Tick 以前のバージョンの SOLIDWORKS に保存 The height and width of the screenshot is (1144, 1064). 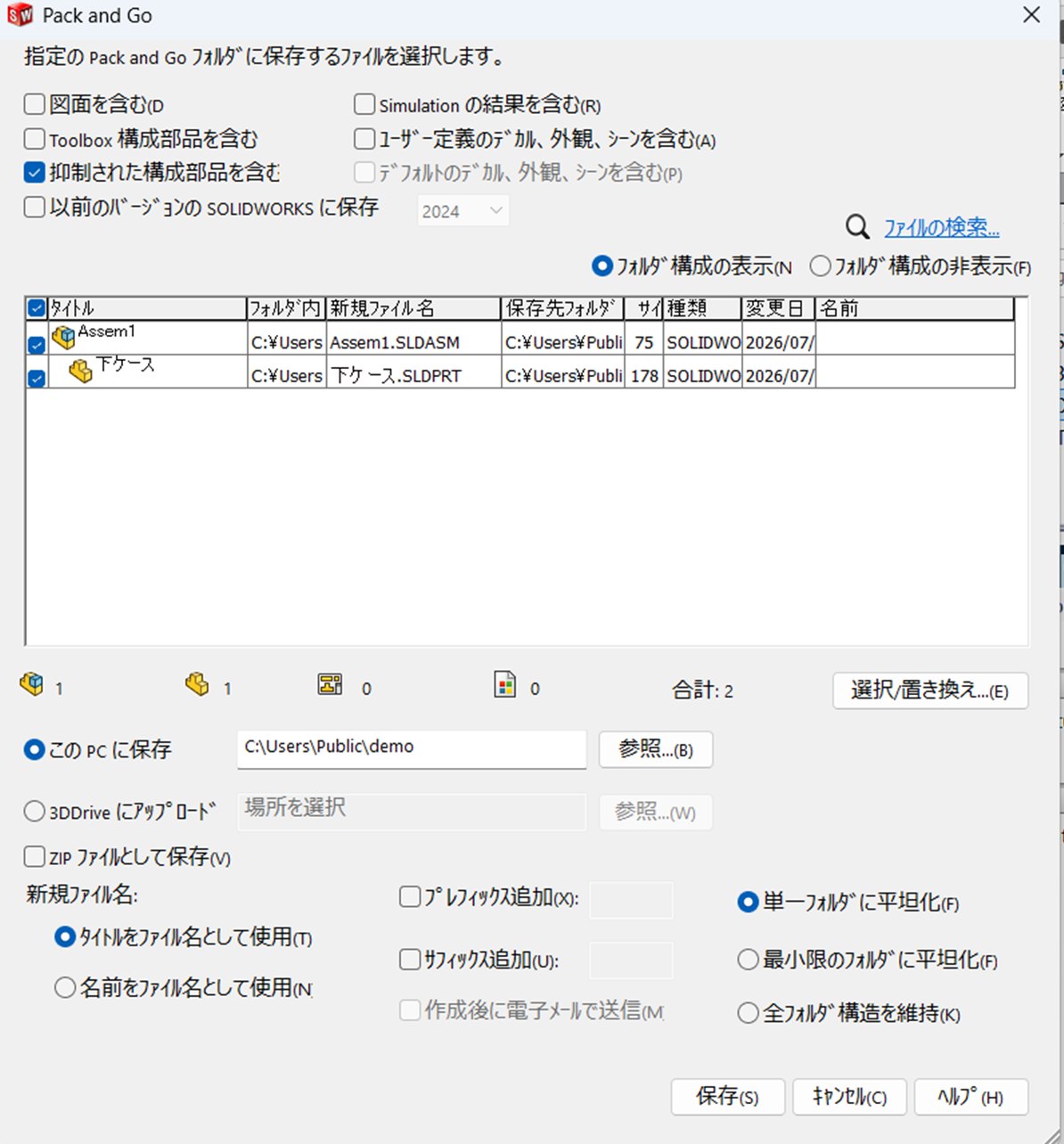34,208
